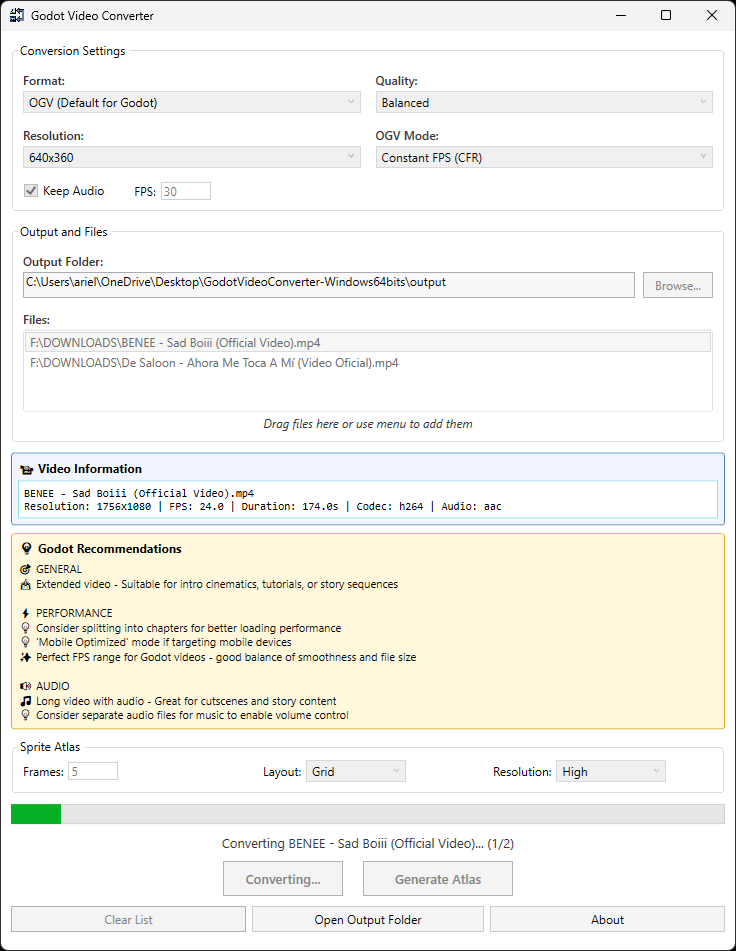Click the speaker icon next to AUDIO
Viewport: 736px width, 951px height.
tap(26, 687)
